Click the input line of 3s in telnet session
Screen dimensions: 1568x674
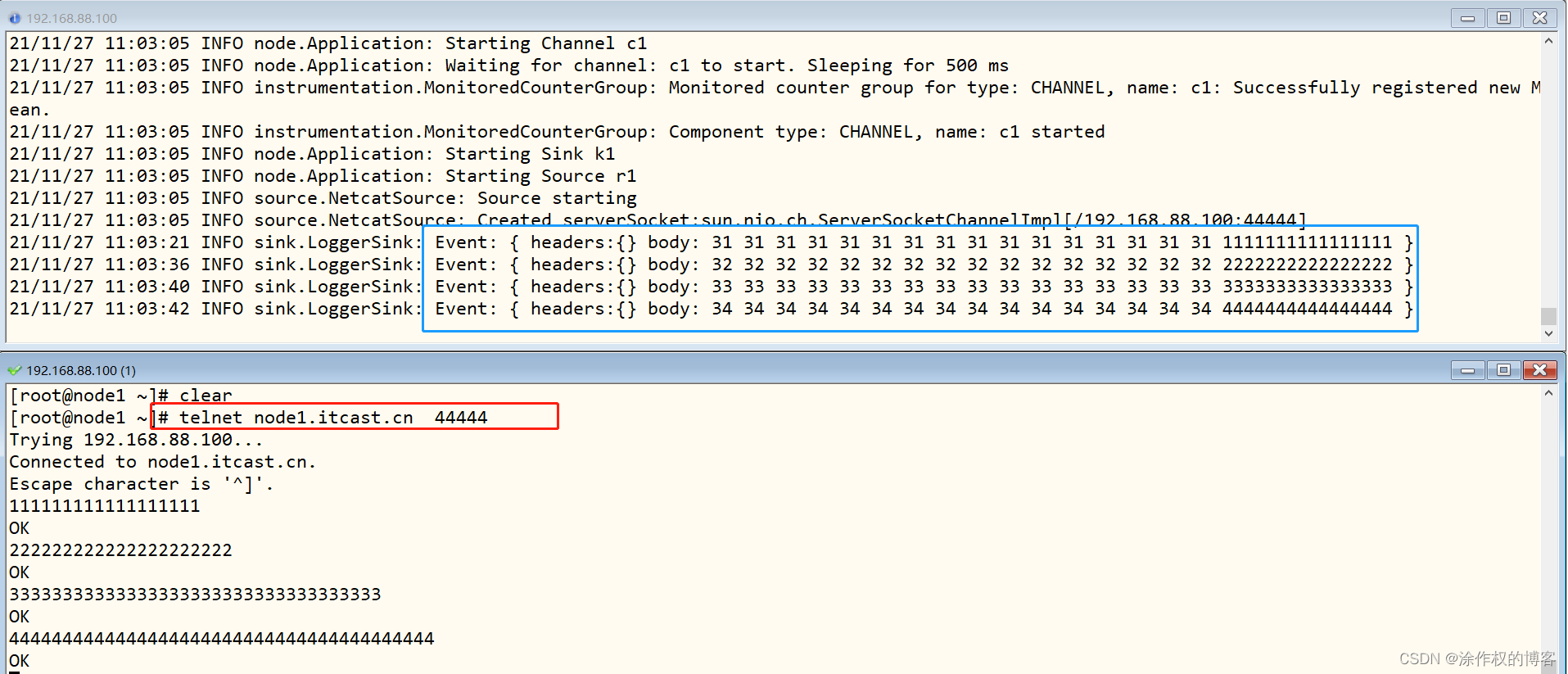[x=195, y=595]
